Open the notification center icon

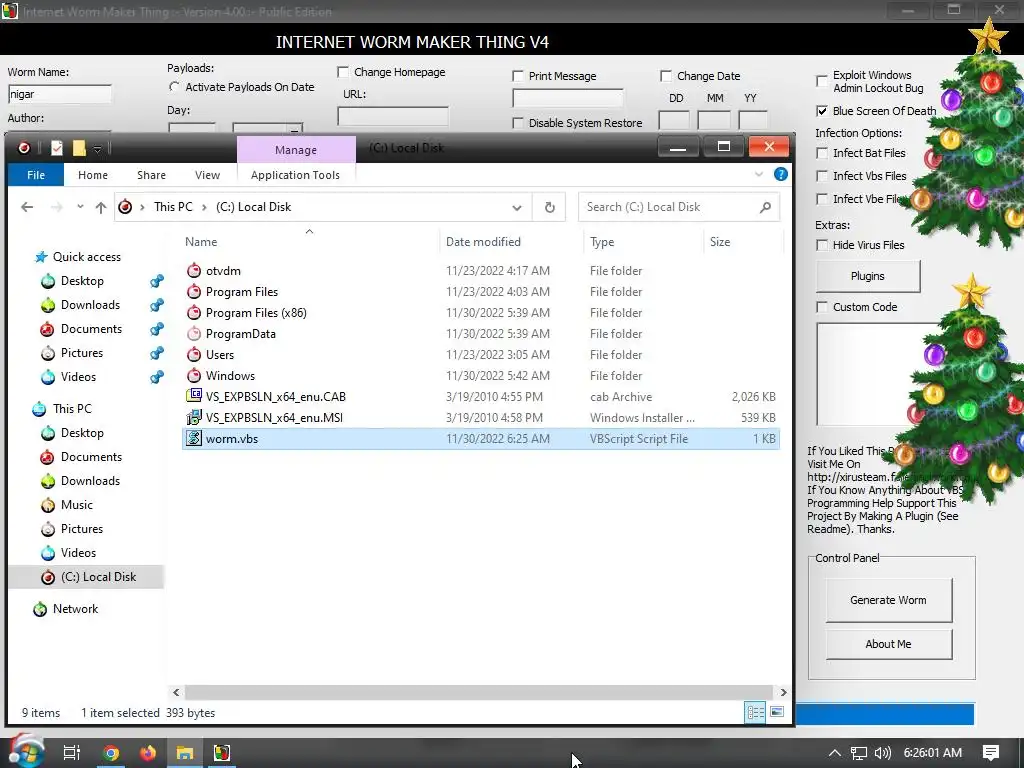coord(991,753)
